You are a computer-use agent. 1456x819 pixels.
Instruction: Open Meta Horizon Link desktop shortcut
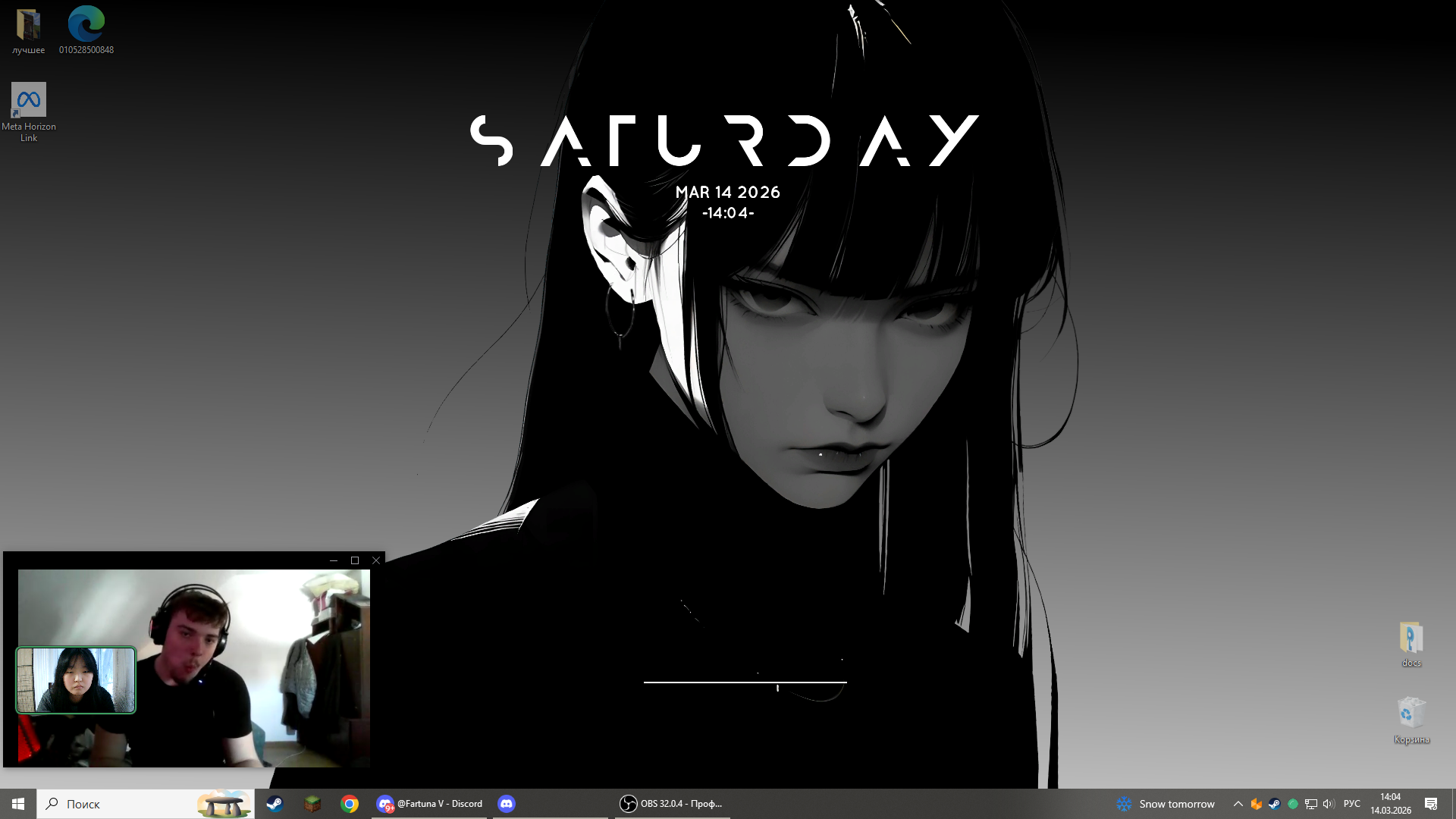point(29,101)
